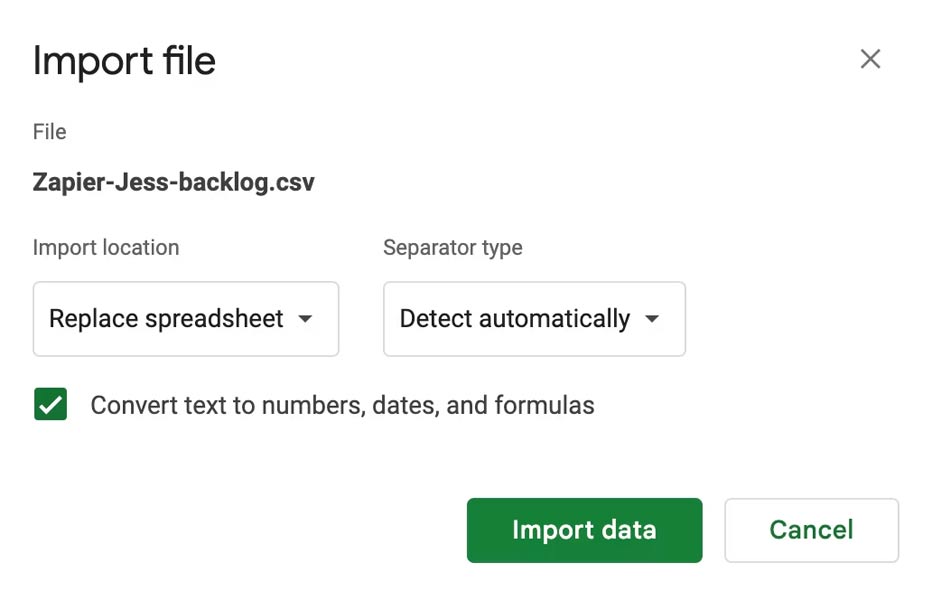Dismiss the dialog via the X icon
This screenshot has height=591, width=932.
coord(870,59)
